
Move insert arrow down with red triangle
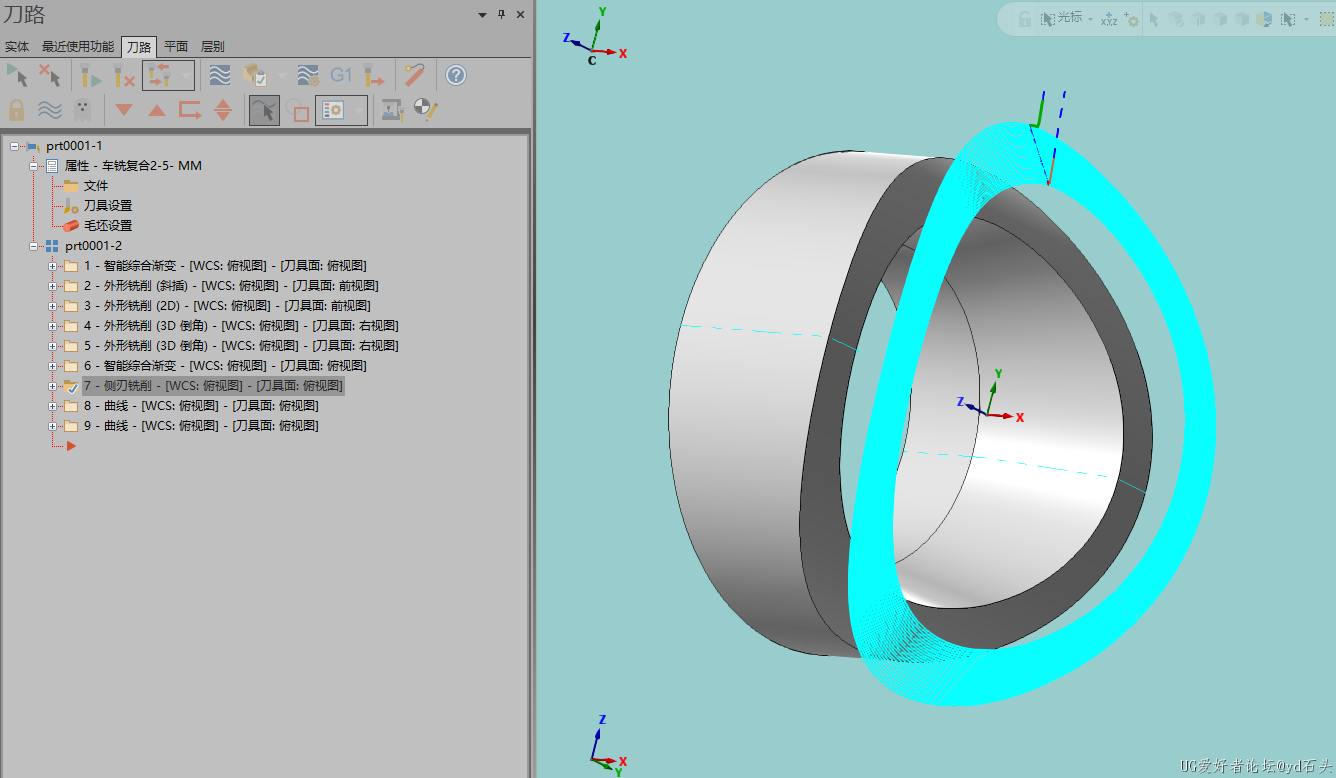tap(124, 110)
